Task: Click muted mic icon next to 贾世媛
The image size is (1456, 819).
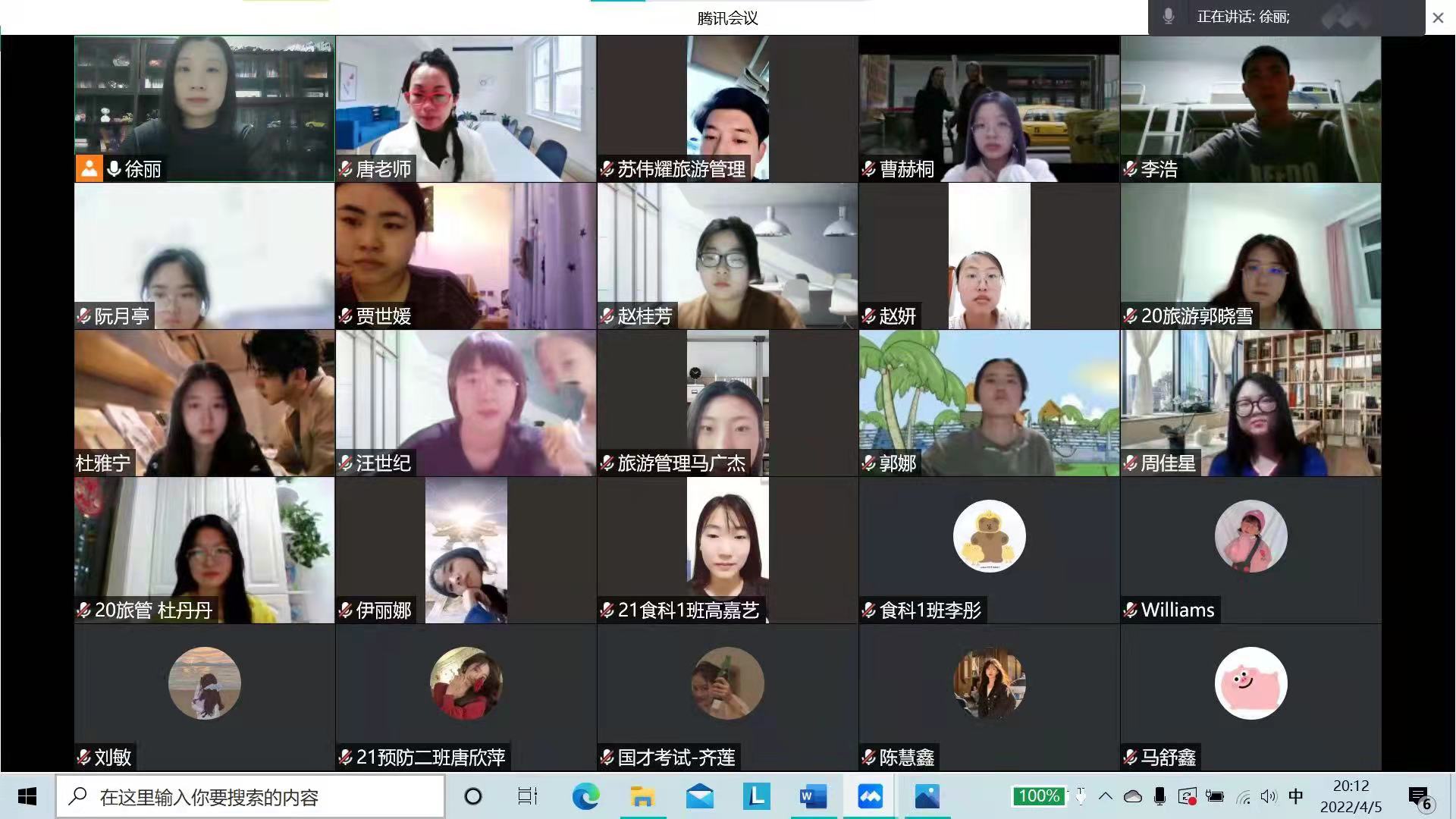Action: 346,315
